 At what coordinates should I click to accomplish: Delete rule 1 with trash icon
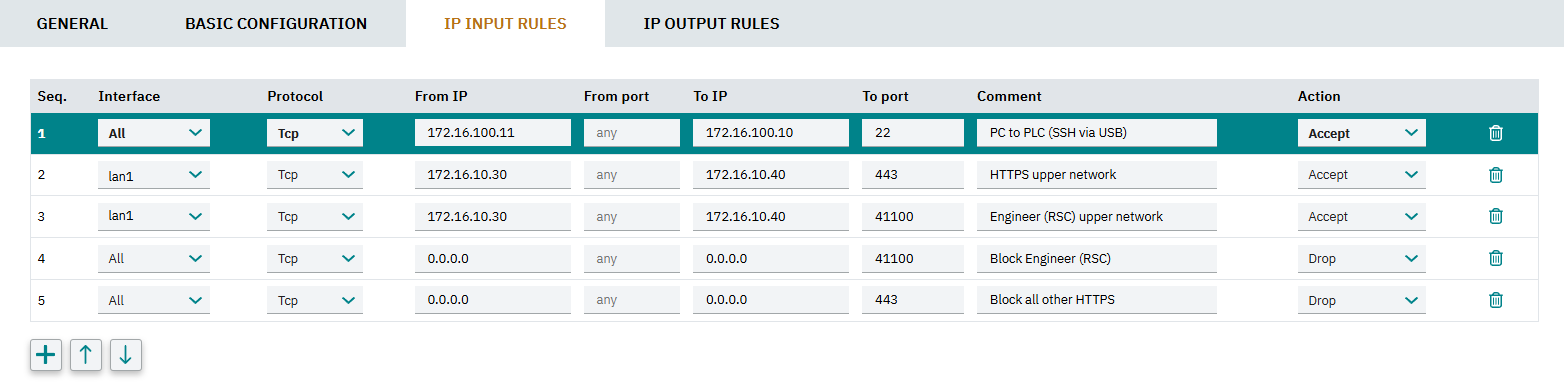(x=1495, y=133)
